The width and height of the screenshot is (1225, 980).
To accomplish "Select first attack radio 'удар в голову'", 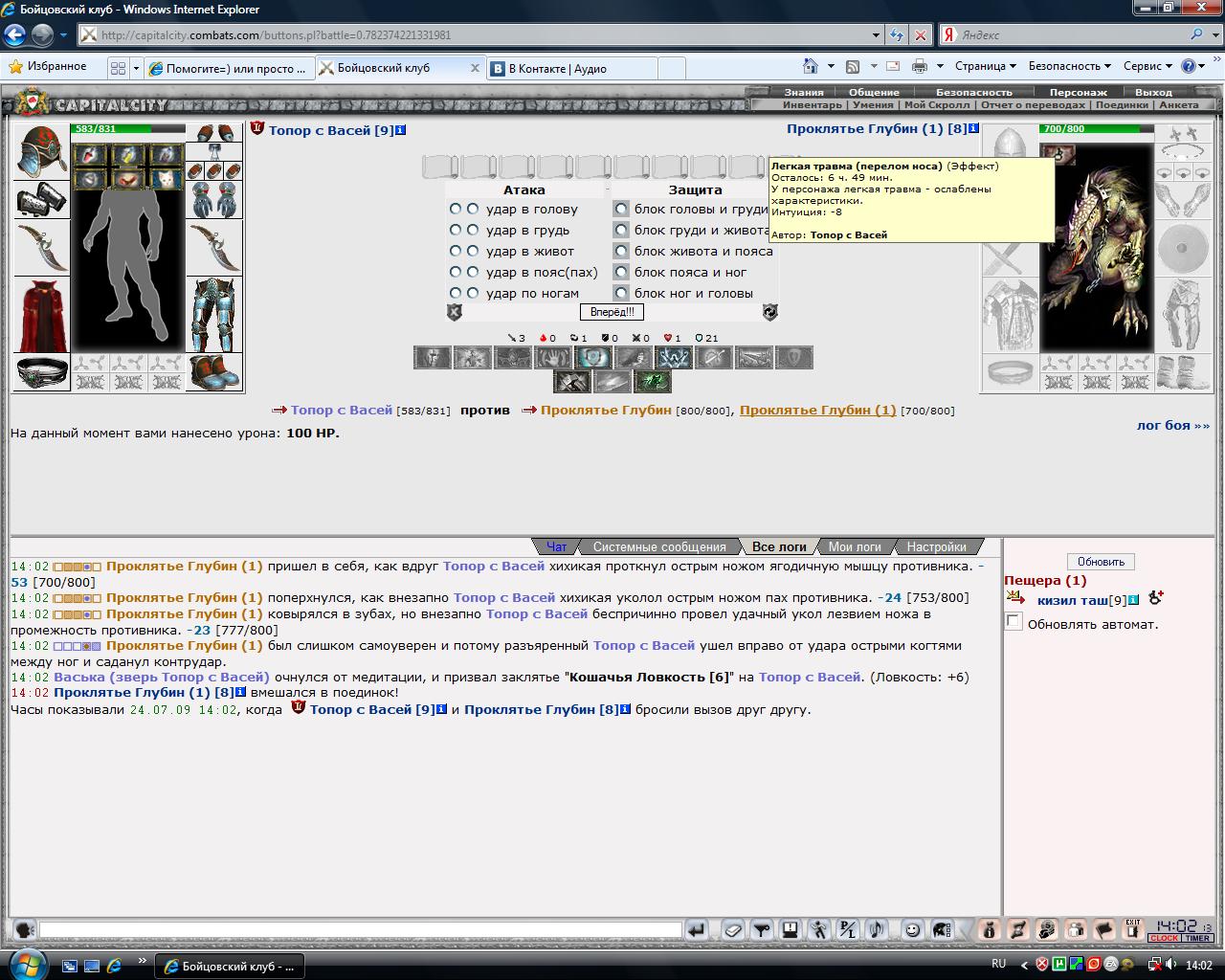I will pos(456,209).
